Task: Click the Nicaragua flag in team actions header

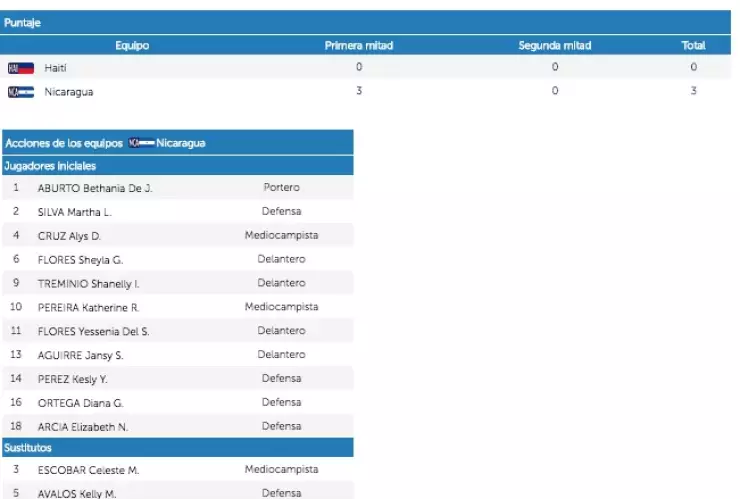Action: (x=141, y=143)
